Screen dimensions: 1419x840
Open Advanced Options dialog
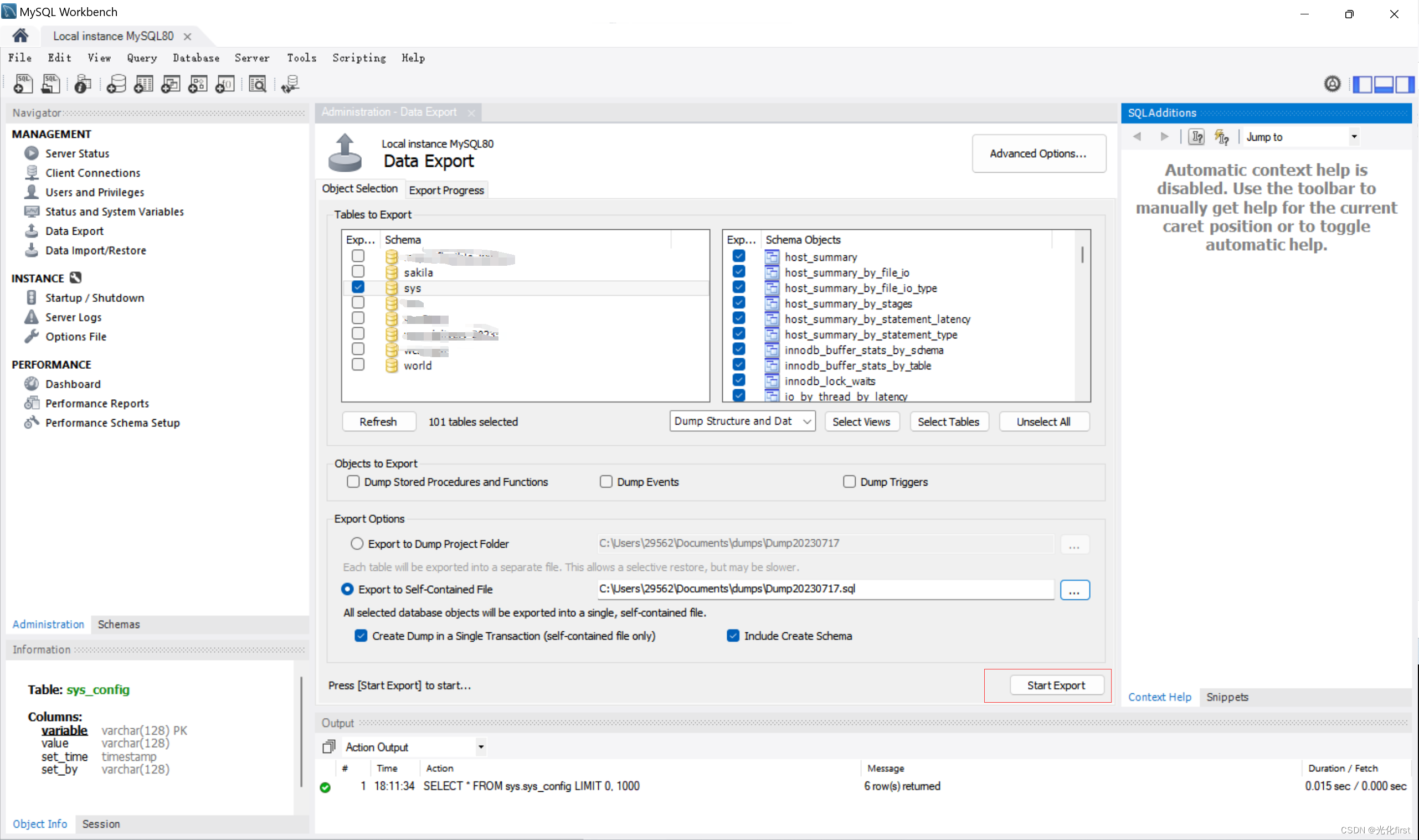[1038, 153]
